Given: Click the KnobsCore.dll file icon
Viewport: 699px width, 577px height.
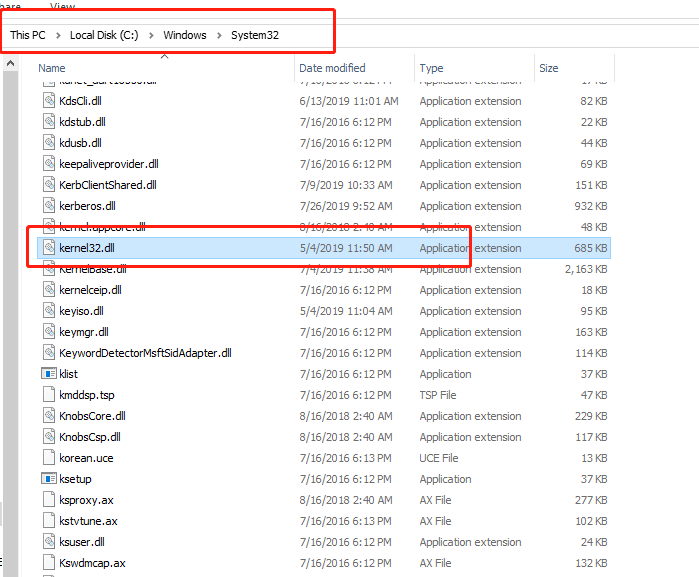Looking at the screenshot, I should (49, 415).
